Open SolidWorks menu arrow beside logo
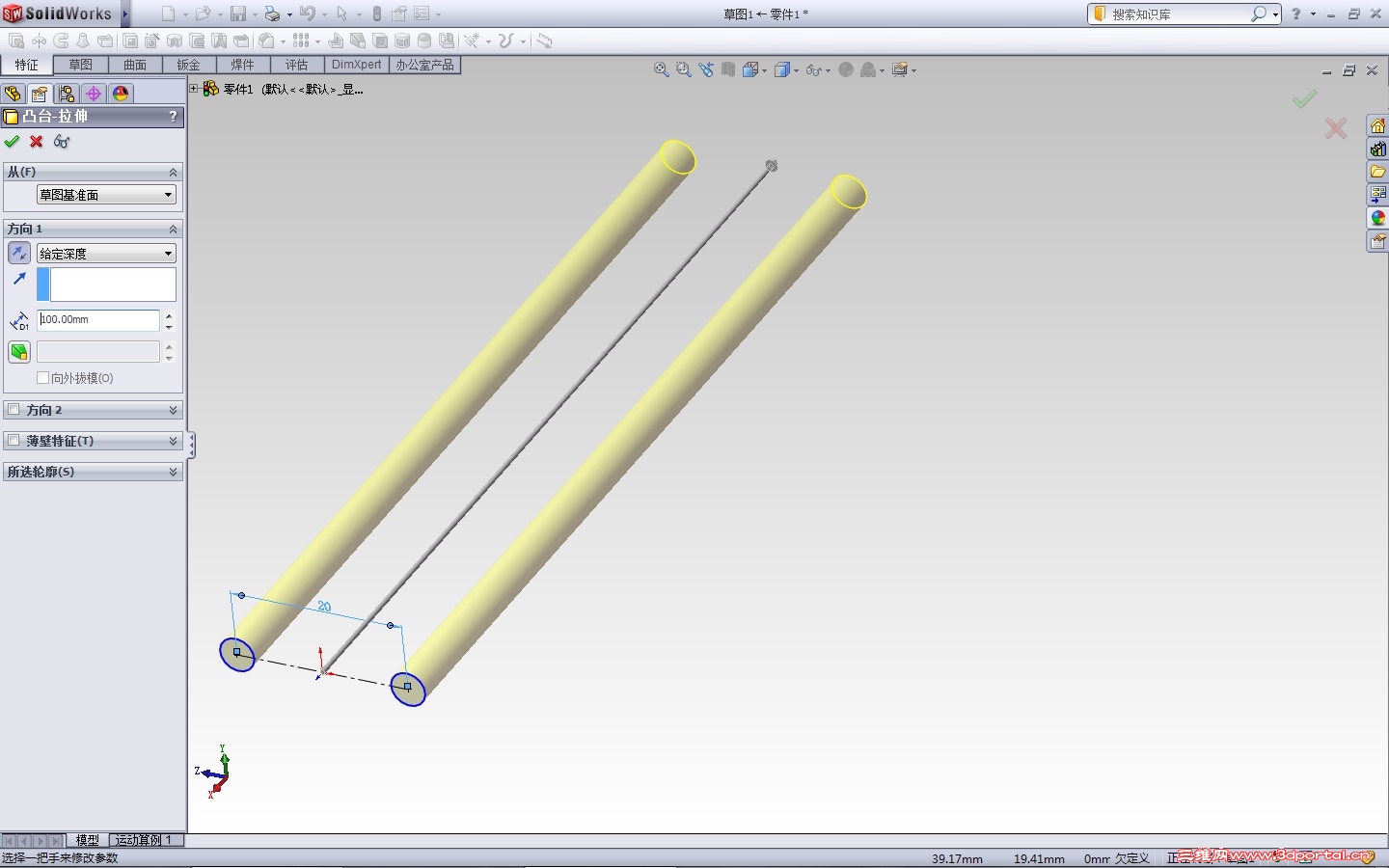Viewport: 1389px width, 868px height. (125, 14)
